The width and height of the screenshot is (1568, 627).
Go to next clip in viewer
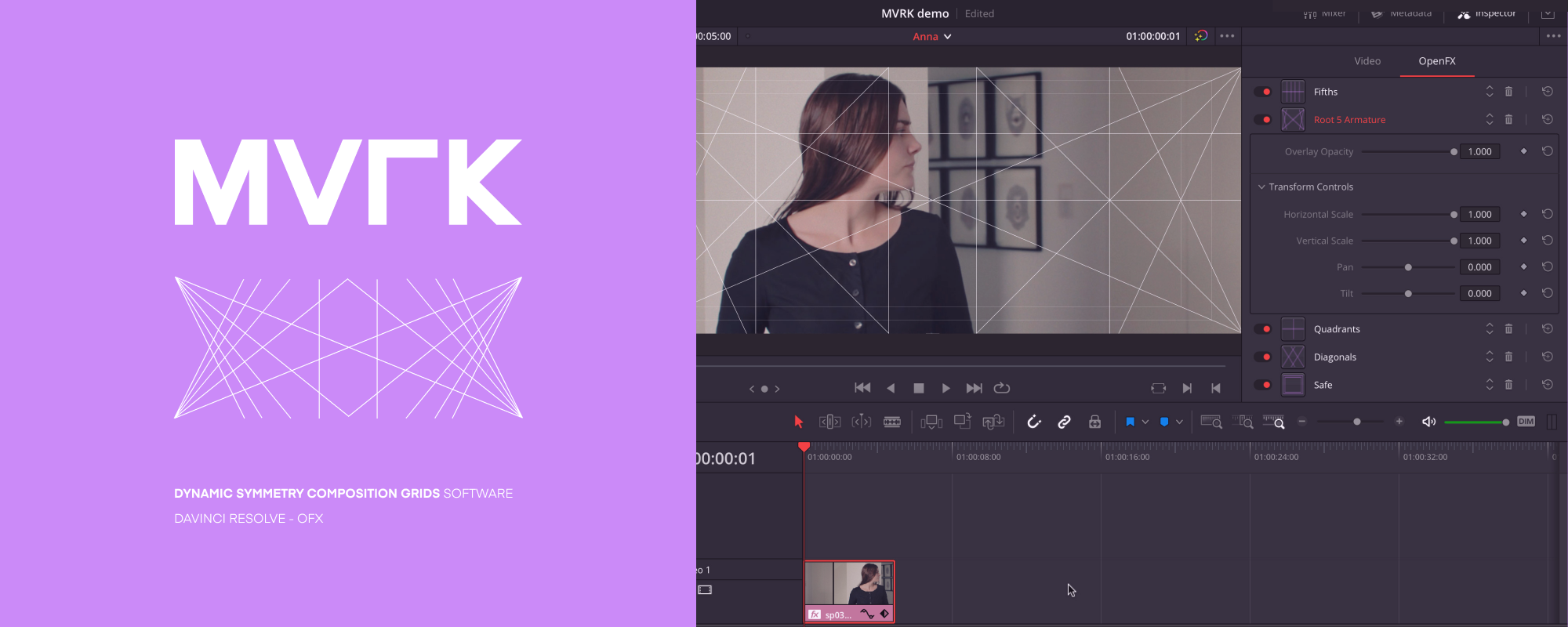(1187, 388)
